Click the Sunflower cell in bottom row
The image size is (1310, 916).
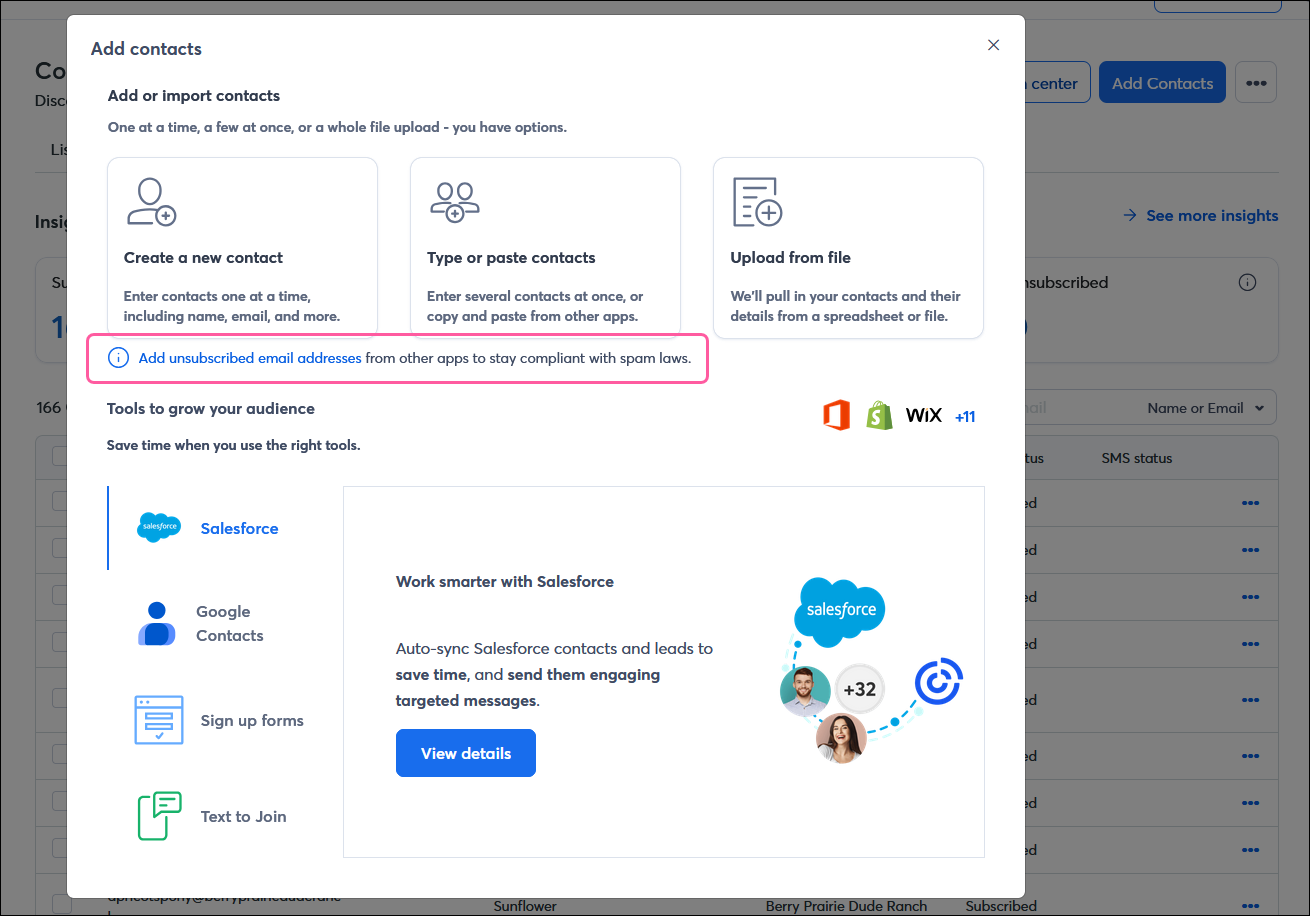pos(525,906)
